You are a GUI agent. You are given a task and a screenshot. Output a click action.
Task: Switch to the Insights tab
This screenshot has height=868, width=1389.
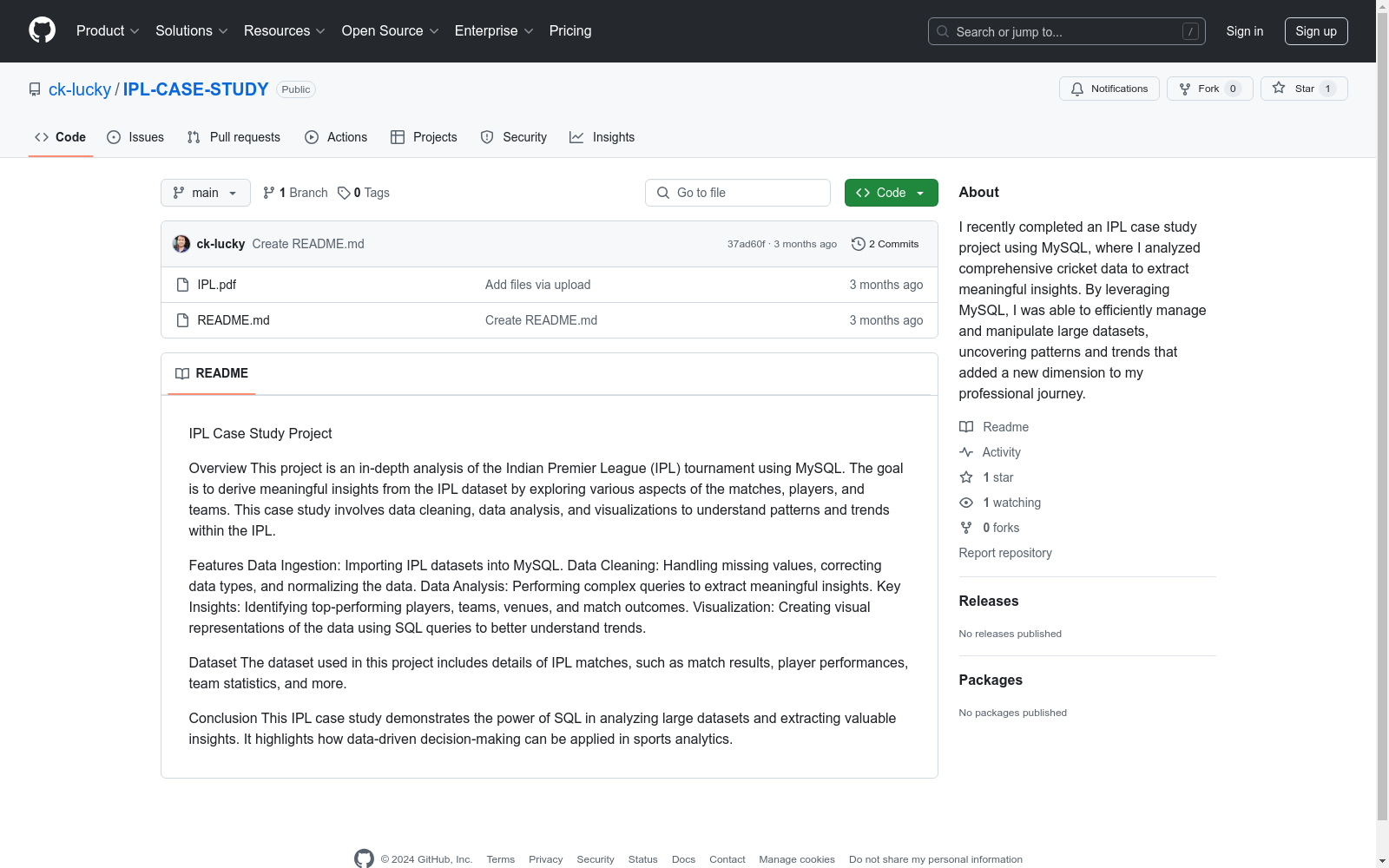click(x=602, y=137)
